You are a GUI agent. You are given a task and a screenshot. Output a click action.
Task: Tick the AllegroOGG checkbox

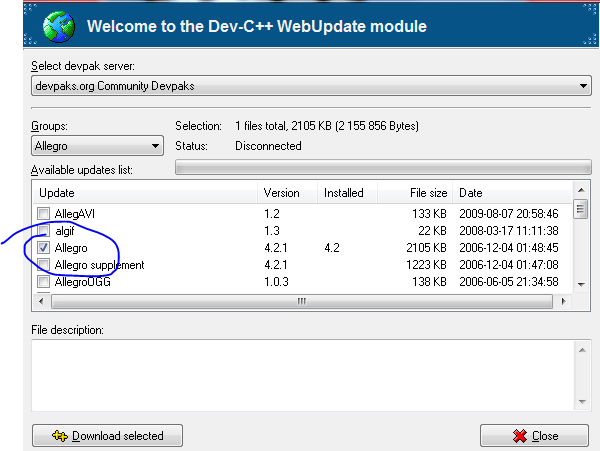pos(44,282)
